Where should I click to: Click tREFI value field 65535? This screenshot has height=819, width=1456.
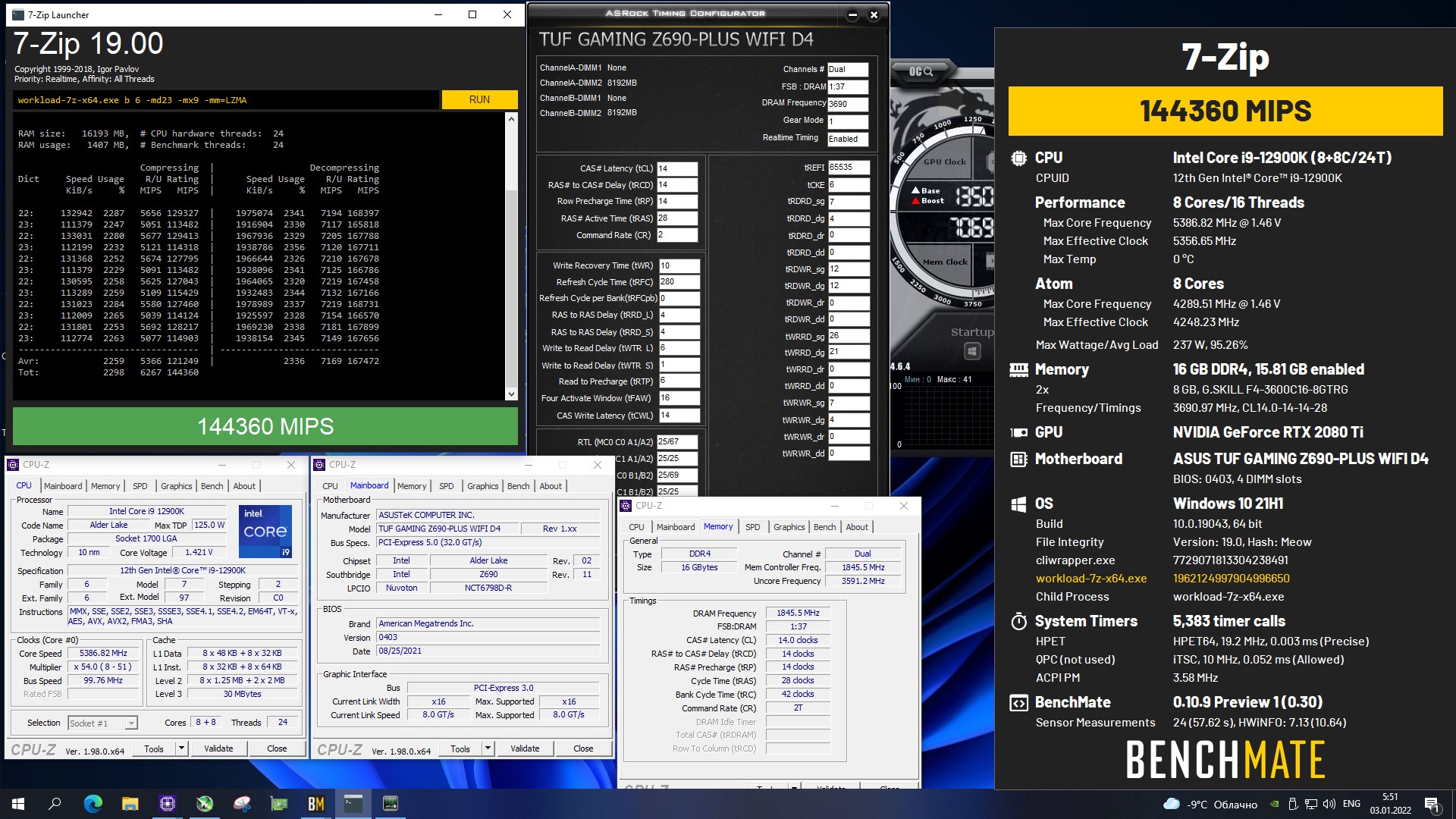pyautogui.click(x=849, y=168)
